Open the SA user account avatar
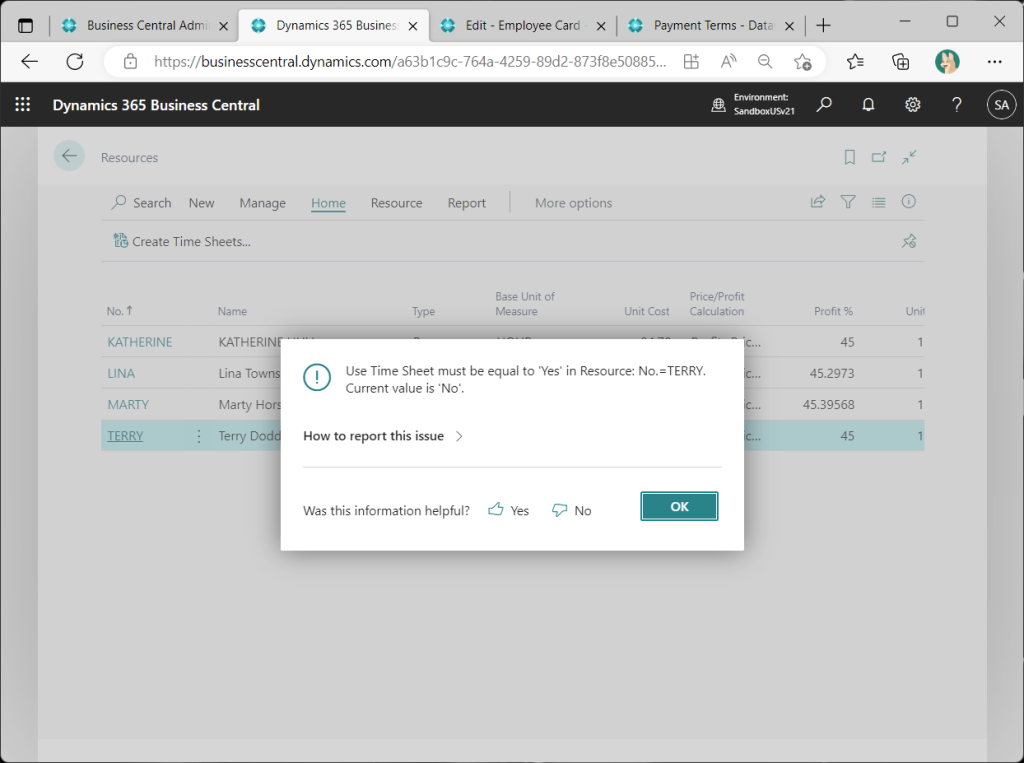 point(1001,105)
